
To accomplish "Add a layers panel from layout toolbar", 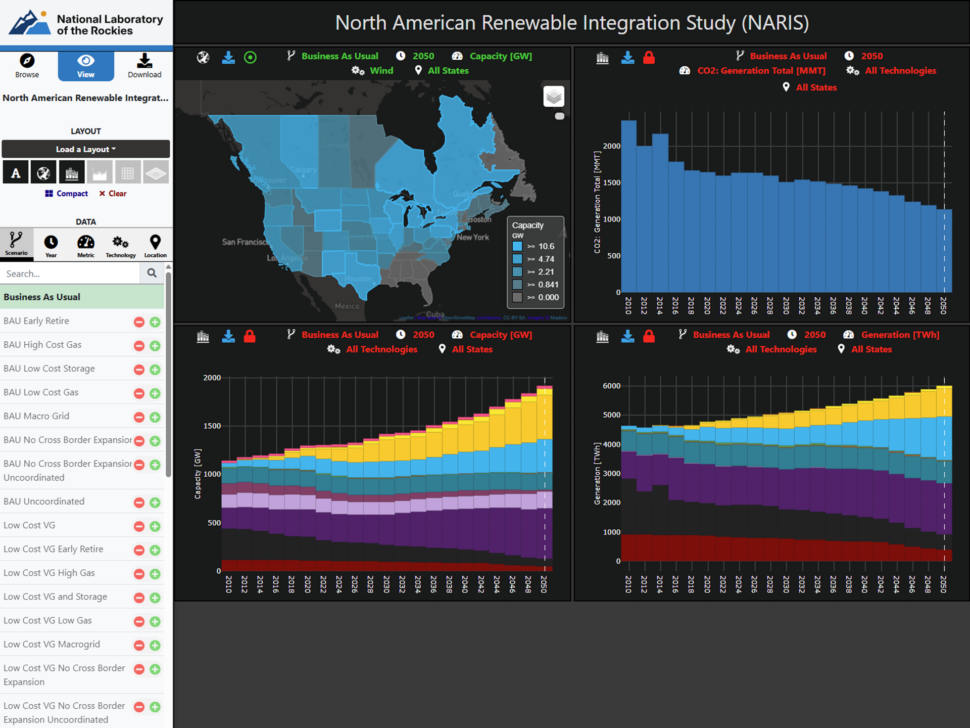I will tap(156, 173).
